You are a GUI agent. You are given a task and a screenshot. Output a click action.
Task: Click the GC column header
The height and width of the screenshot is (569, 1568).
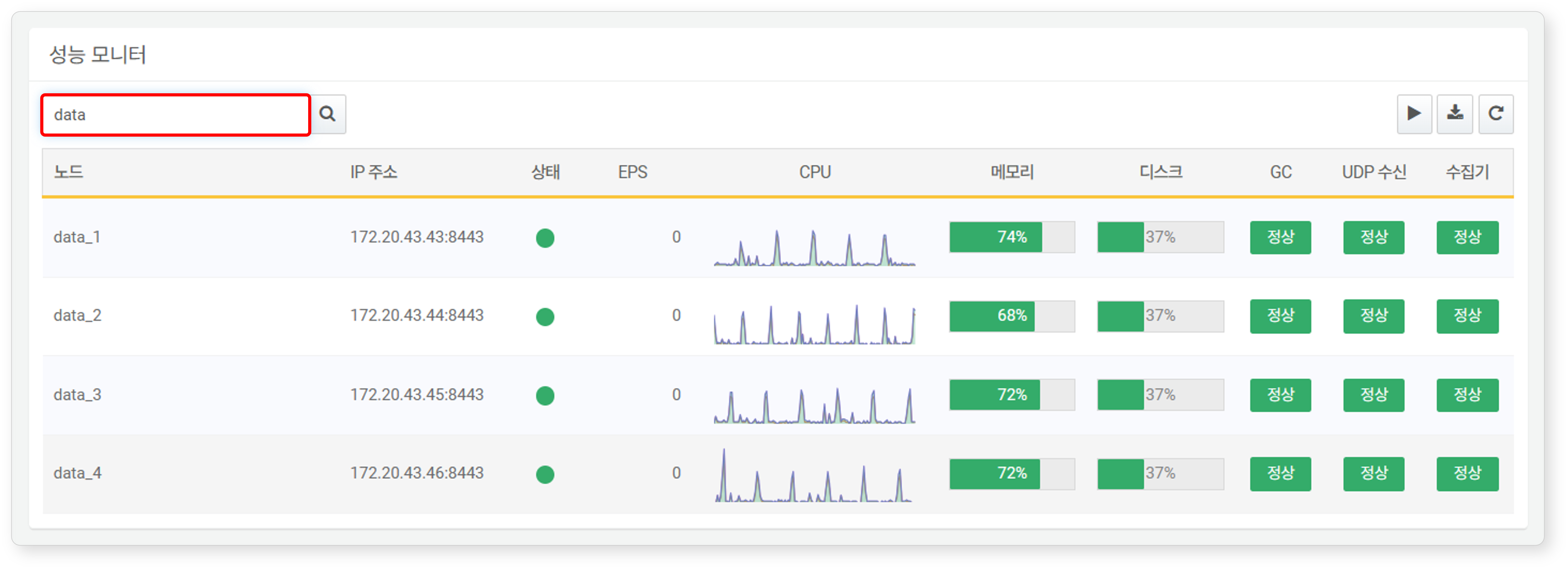[1281, 172]
